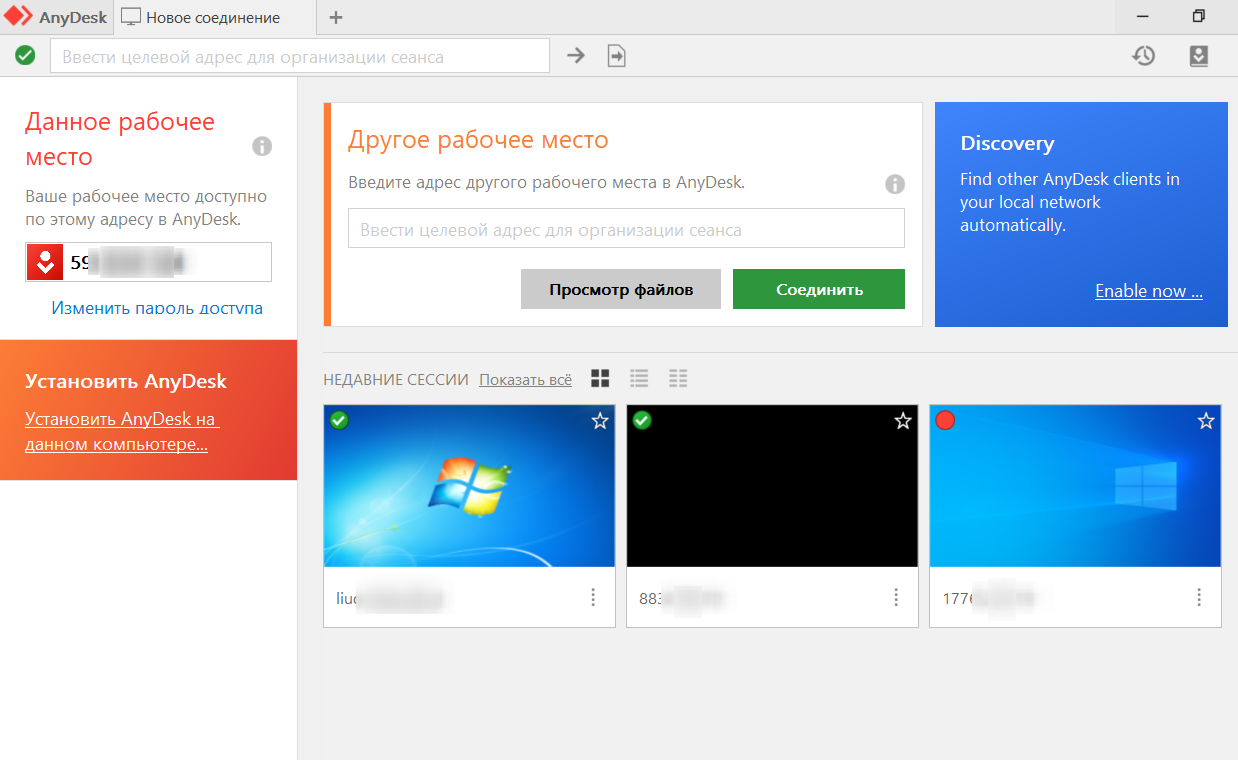This screenshot has width=1238, height=760.
Task: Click the file transfer icon beside arrow
Action: point(617,56)
